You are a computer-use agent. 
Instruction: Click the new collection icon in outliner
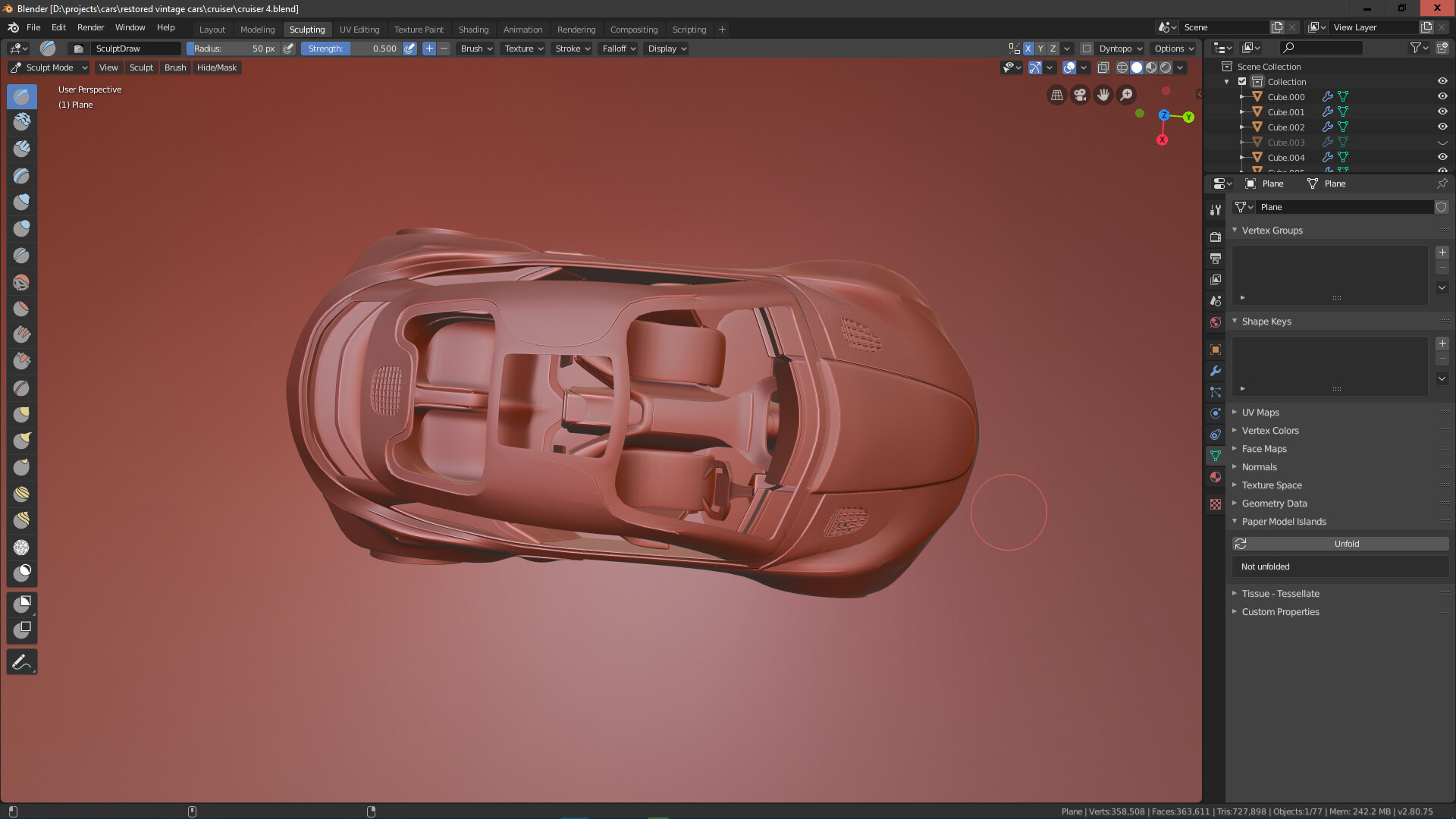pos(1442,48)
